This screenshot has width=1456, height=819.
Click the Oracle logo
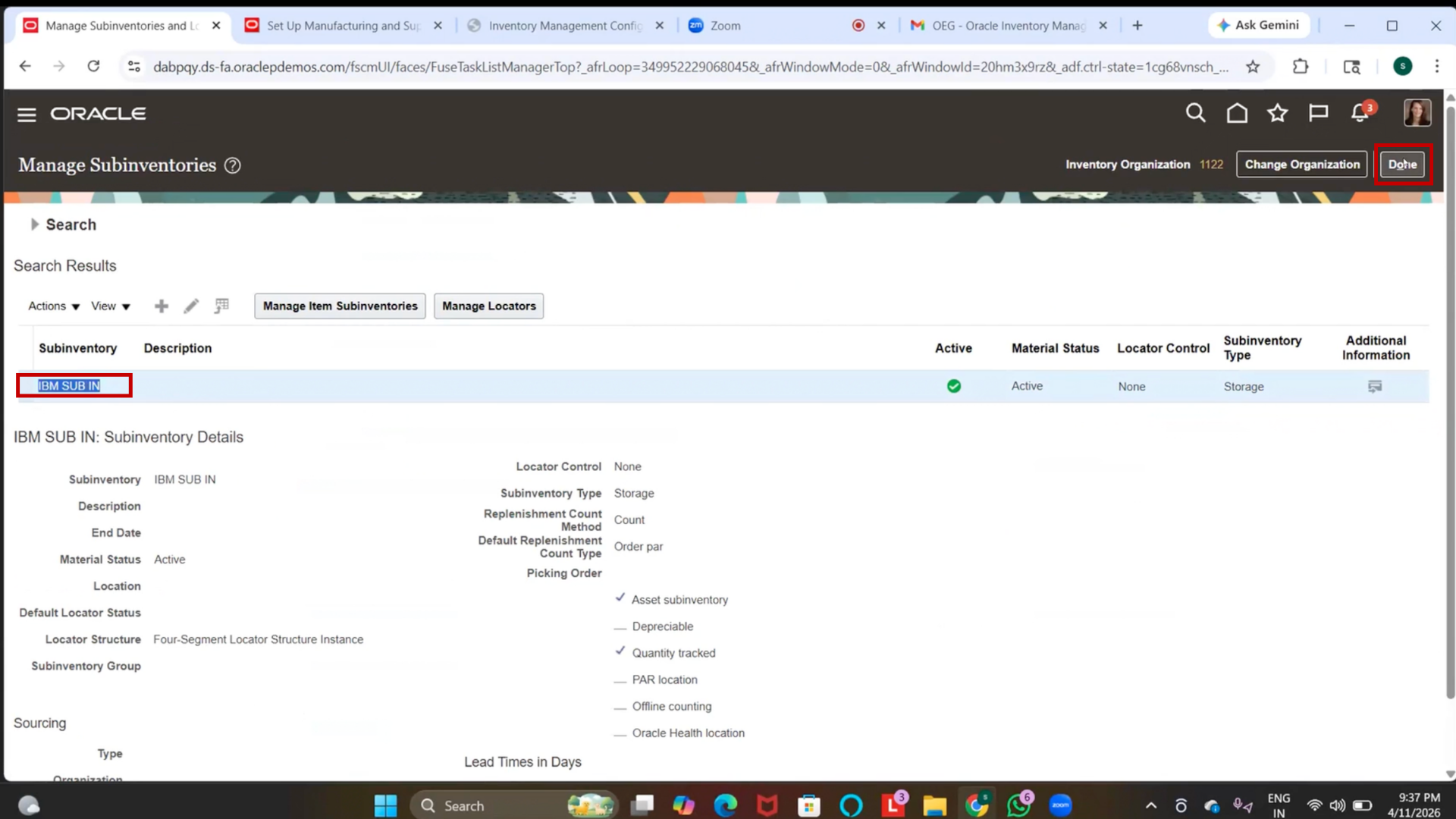98,114
